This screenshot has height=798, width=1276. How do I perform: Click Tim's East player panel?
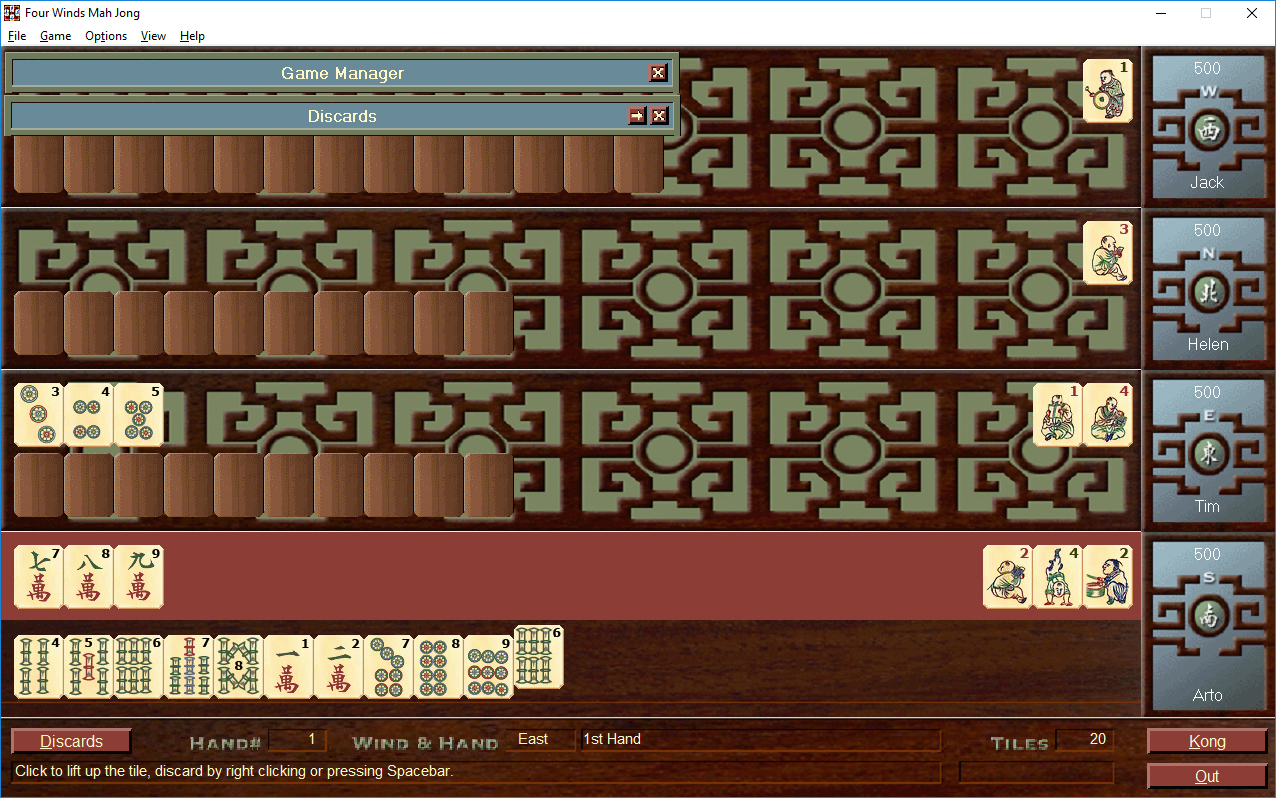[x=1207, y=451]
